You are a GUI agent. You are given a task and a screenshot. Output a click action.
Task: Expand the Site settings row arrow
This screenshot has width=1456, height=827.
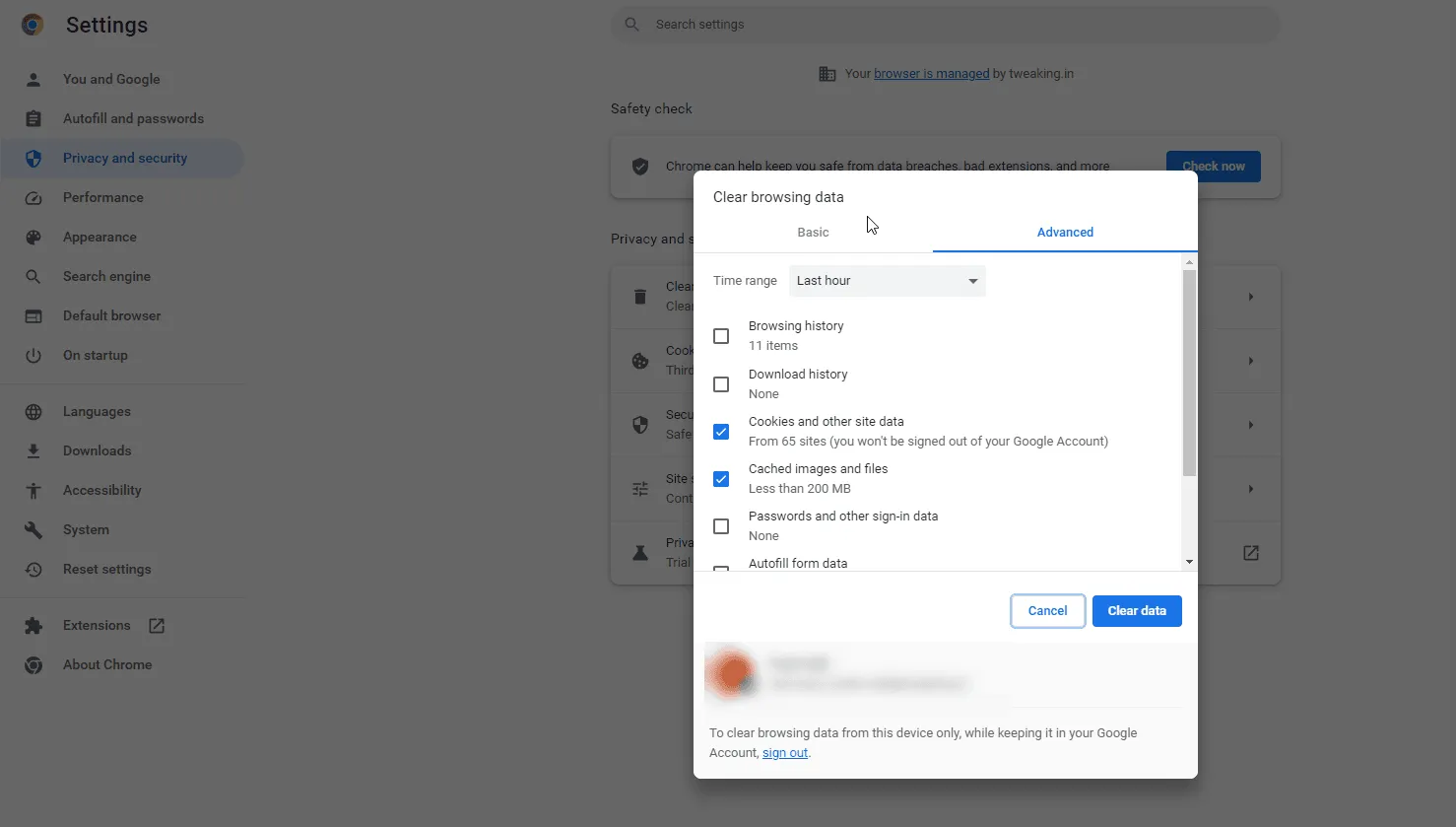[1251, 489]
